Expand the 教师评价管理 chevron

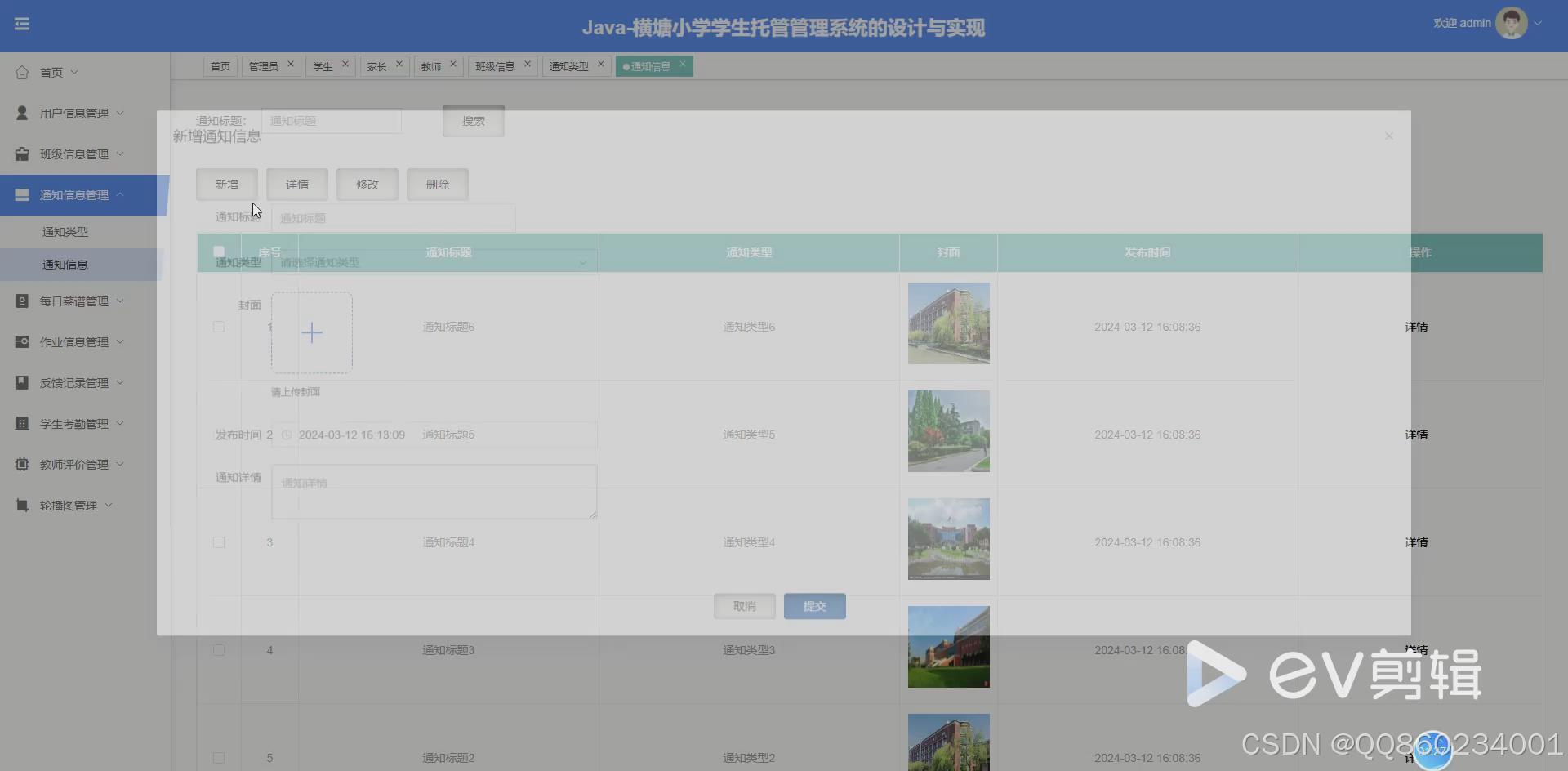click(120, 464)
